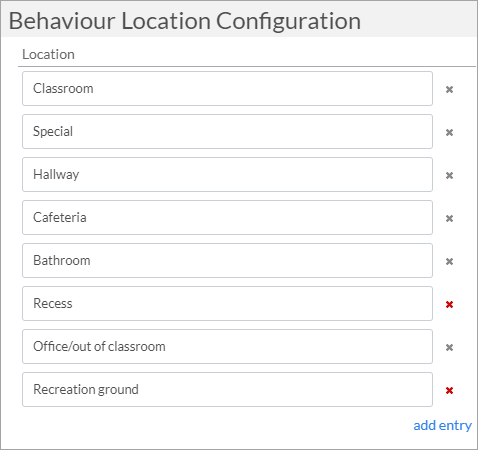Focus the Bathroom input field

tap(227, 261)
